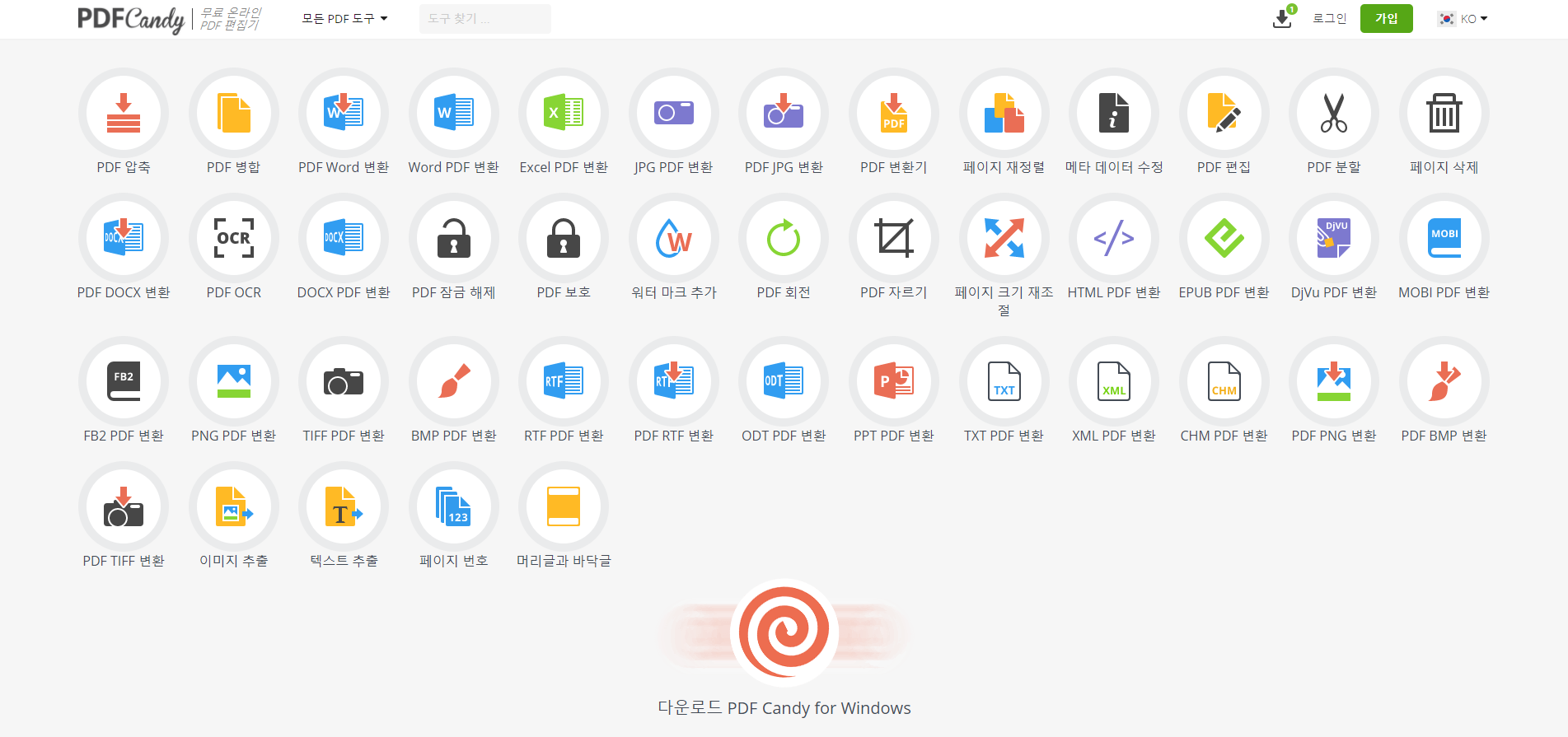Open the downloads tray icon with badge
1568x737 pixels.
tap(1284, 16)
